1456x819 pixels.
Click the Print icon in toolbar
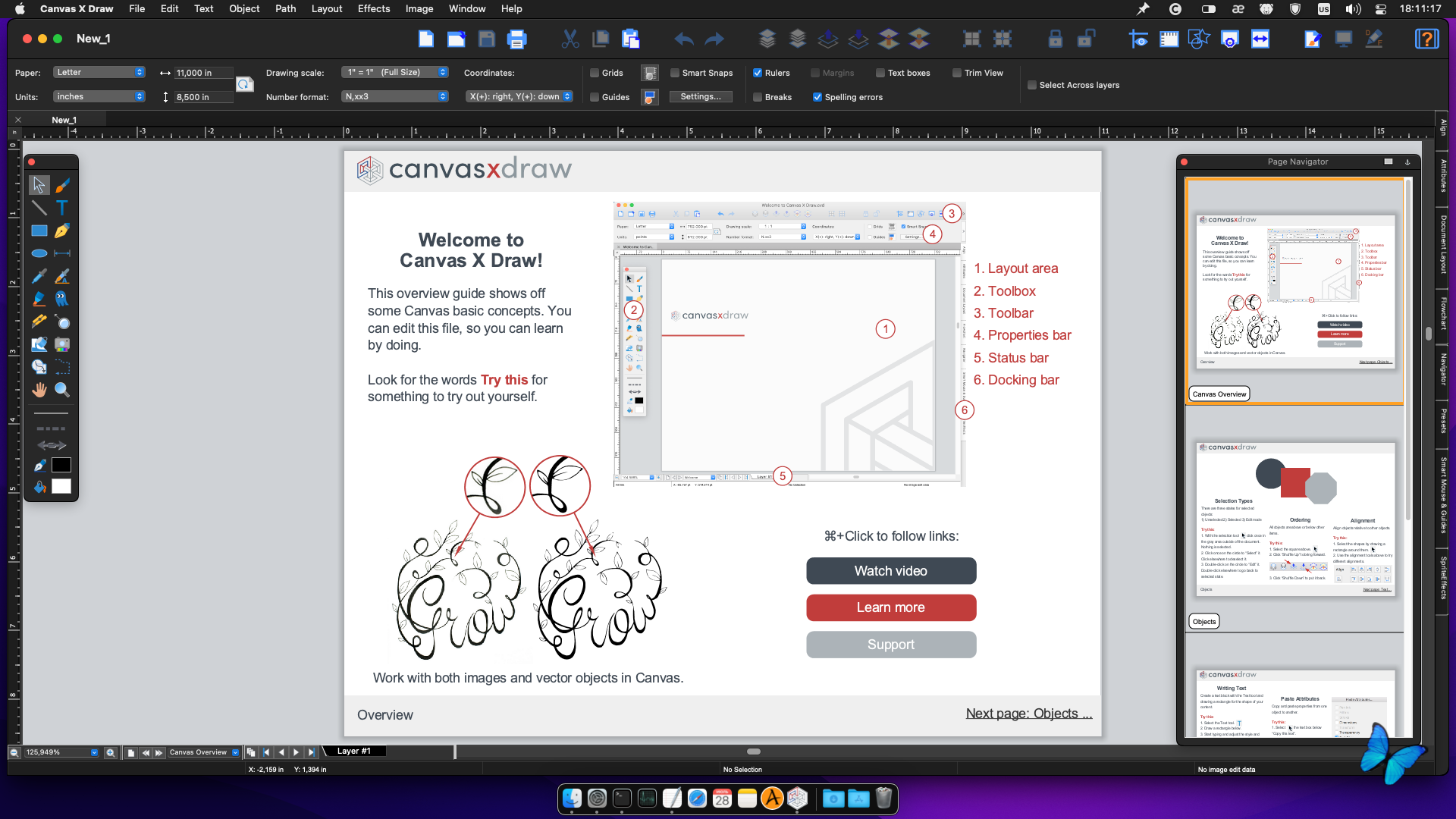coord(516,39)
